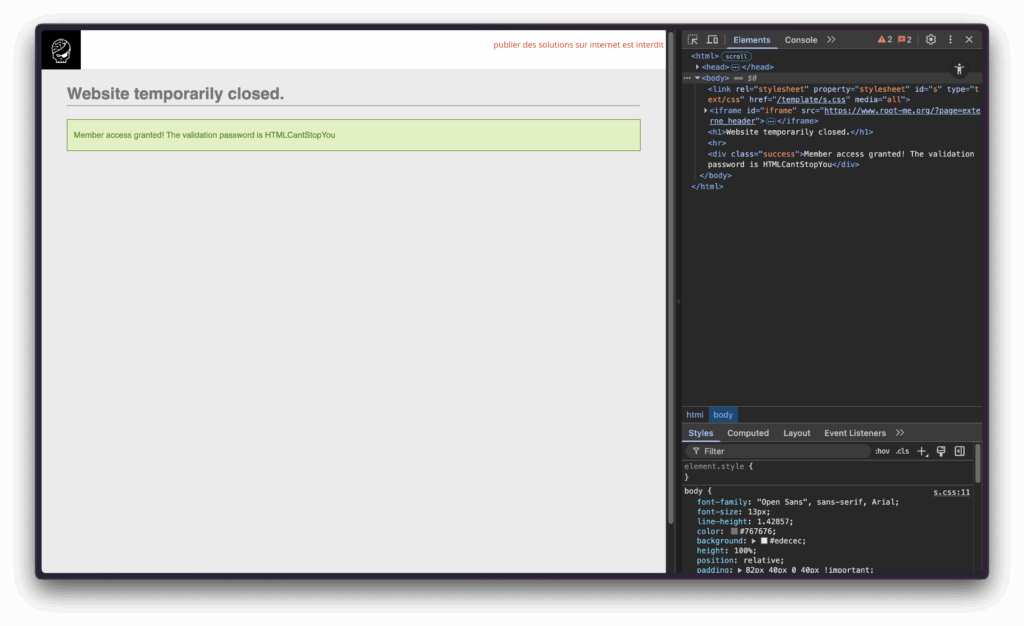The image size is (1024, 626).
Task: Click the #767676 color swatch
Action: pos(734,531)
